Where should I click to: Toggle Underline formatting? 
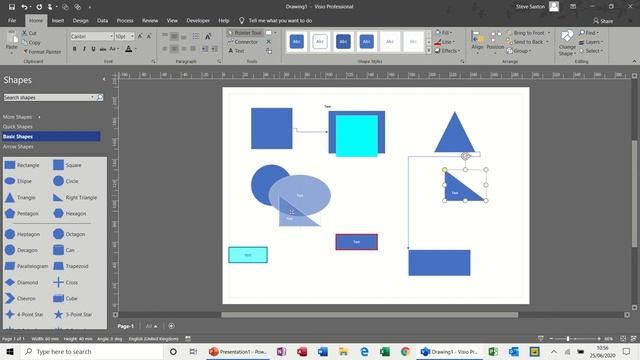click(93, 49)
